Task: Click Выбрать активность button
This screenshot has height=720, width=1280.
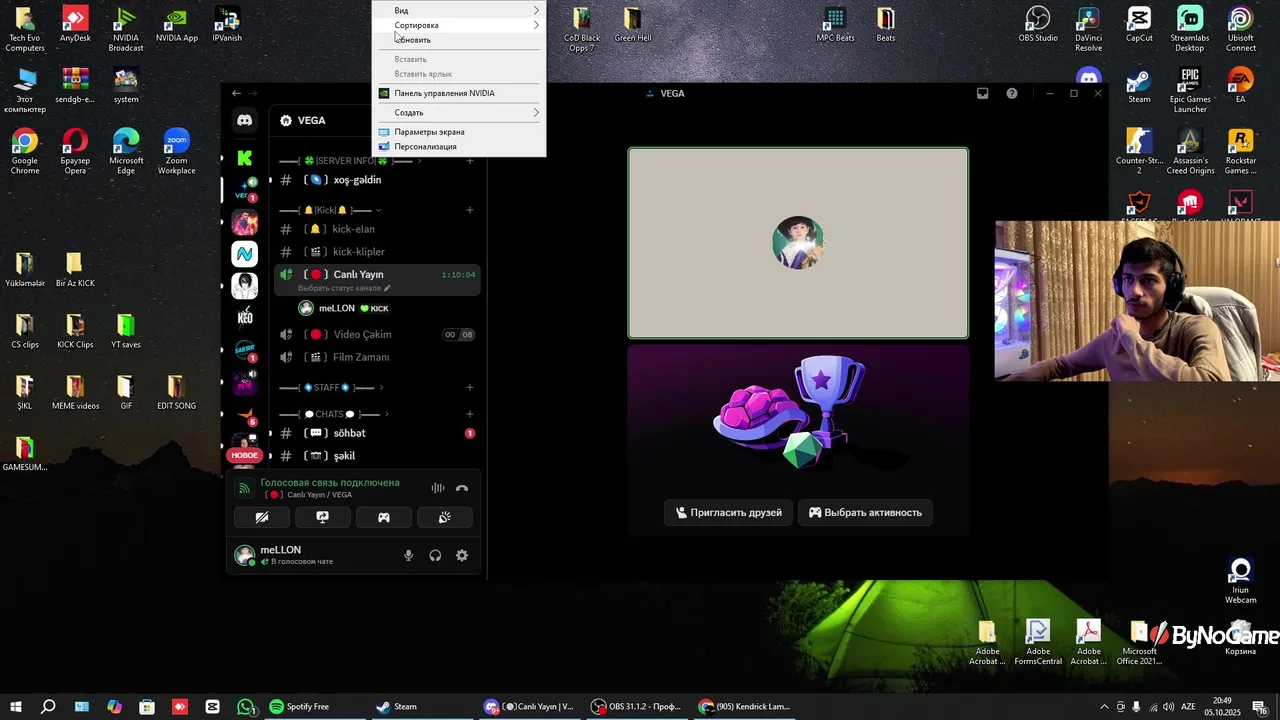Action: coord(865,512)
